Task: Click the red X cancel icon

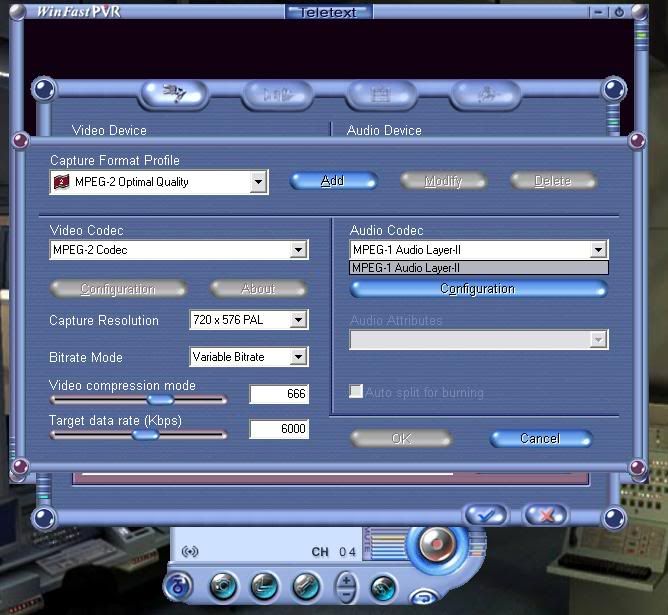Action: pyautogui.click(x=546, y=516)
